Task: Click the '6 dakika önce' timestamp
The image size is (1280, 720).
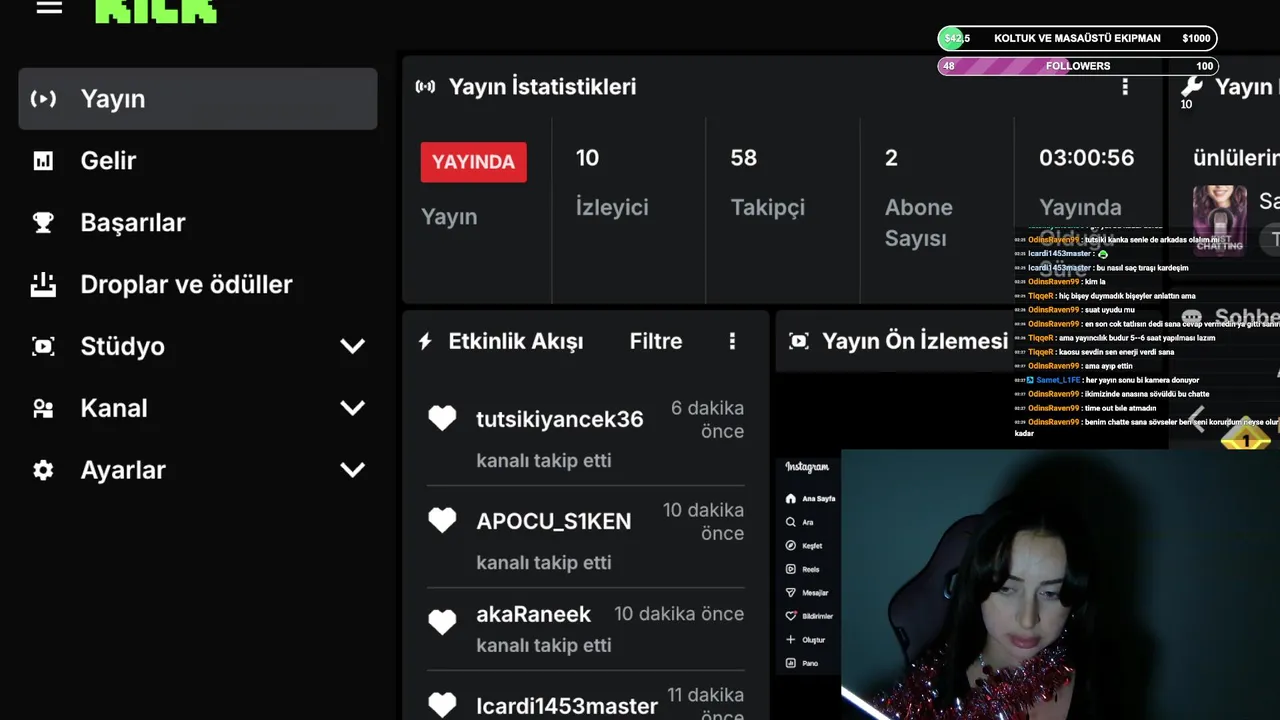Action: click(x=707, y=420)
